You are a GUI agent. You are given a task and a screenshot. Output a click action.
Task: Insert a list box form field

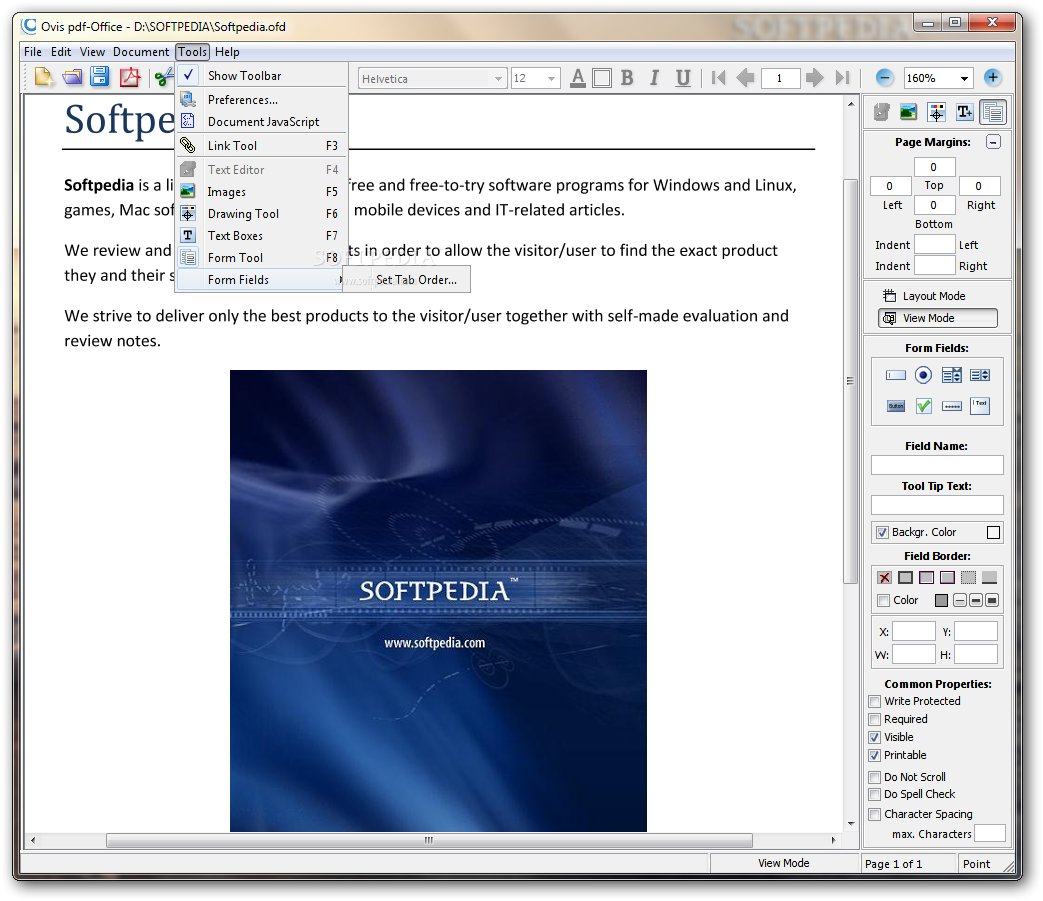coord(980,376)
